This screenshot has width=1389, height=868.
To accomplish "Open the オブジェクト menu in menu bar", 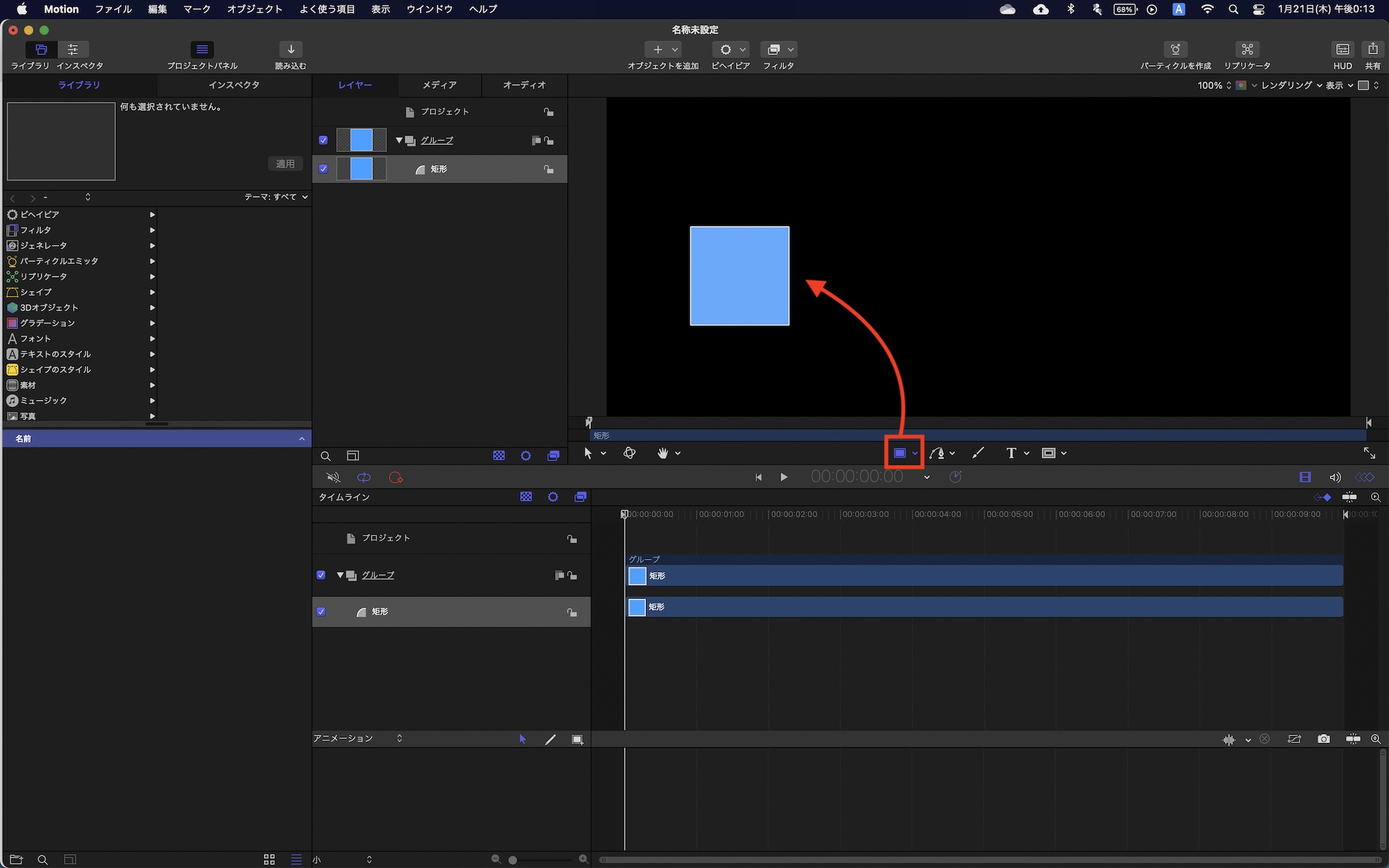I will [254, 9].
